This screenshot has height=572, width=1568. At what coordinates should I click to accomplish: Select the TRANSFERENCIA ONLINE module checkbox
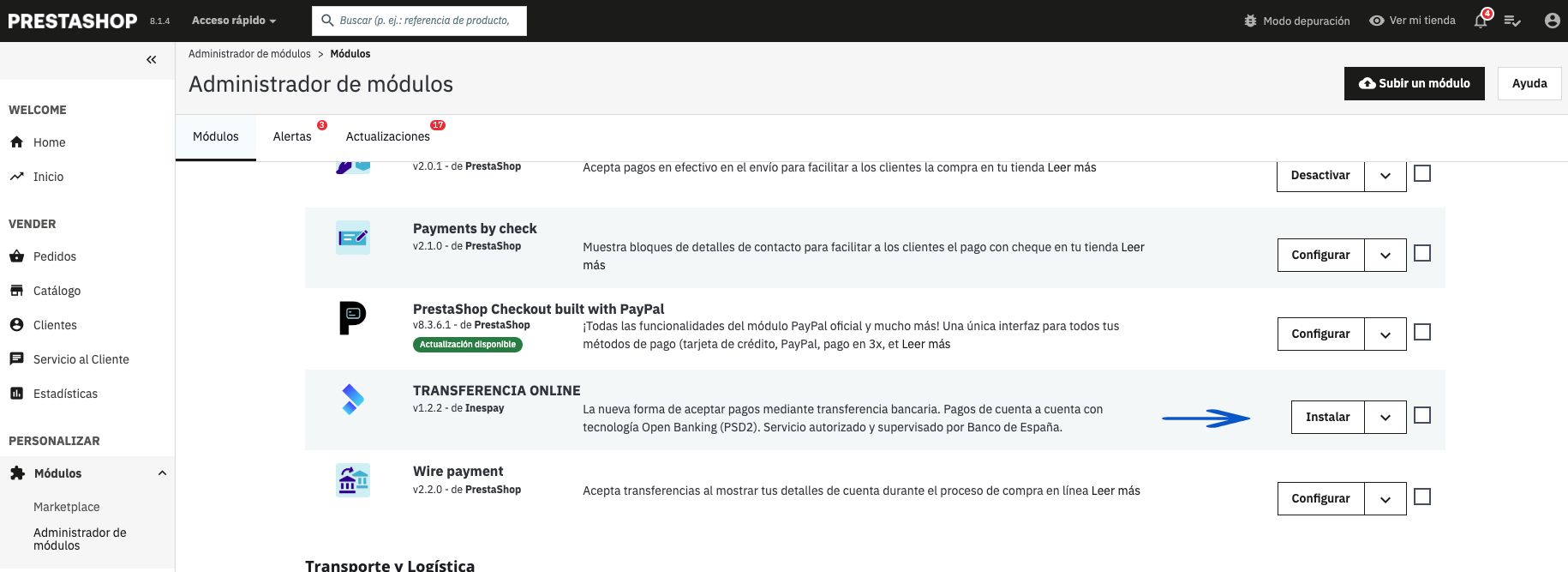pos(1422,416)
